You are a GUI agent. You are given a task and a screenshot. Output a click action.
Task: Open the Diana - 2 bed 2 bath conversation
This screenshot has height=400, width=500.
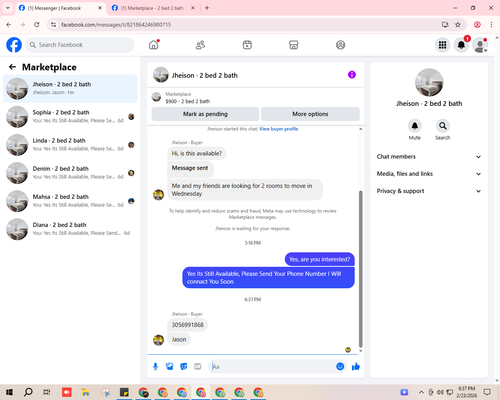click(x=70, y=229)
